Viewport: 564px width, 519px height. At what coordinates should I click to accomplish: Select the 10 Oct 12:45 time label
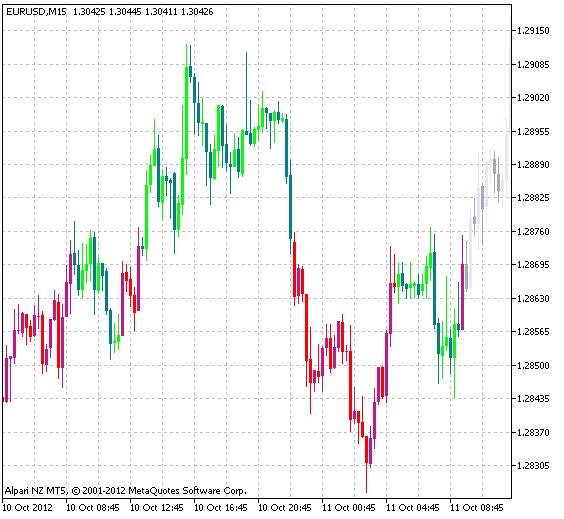157,507
